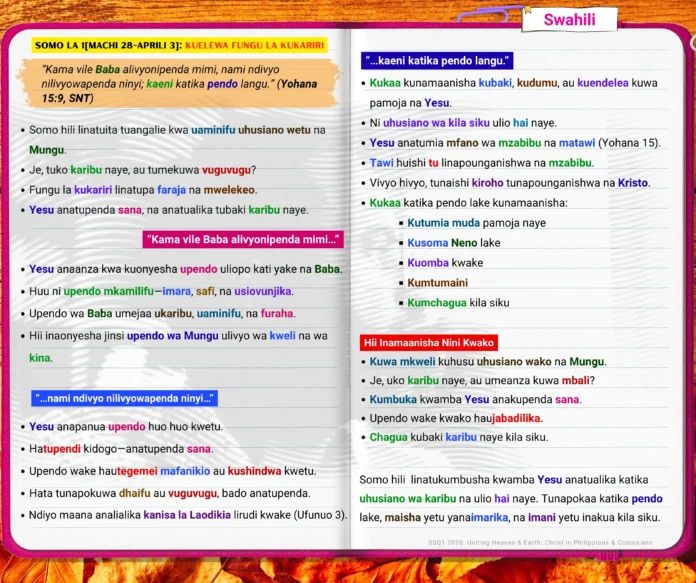Click the dark blue header "…kaeni katika pendo langu."
The height and width of the screenshot is (583, 696).
437,61
